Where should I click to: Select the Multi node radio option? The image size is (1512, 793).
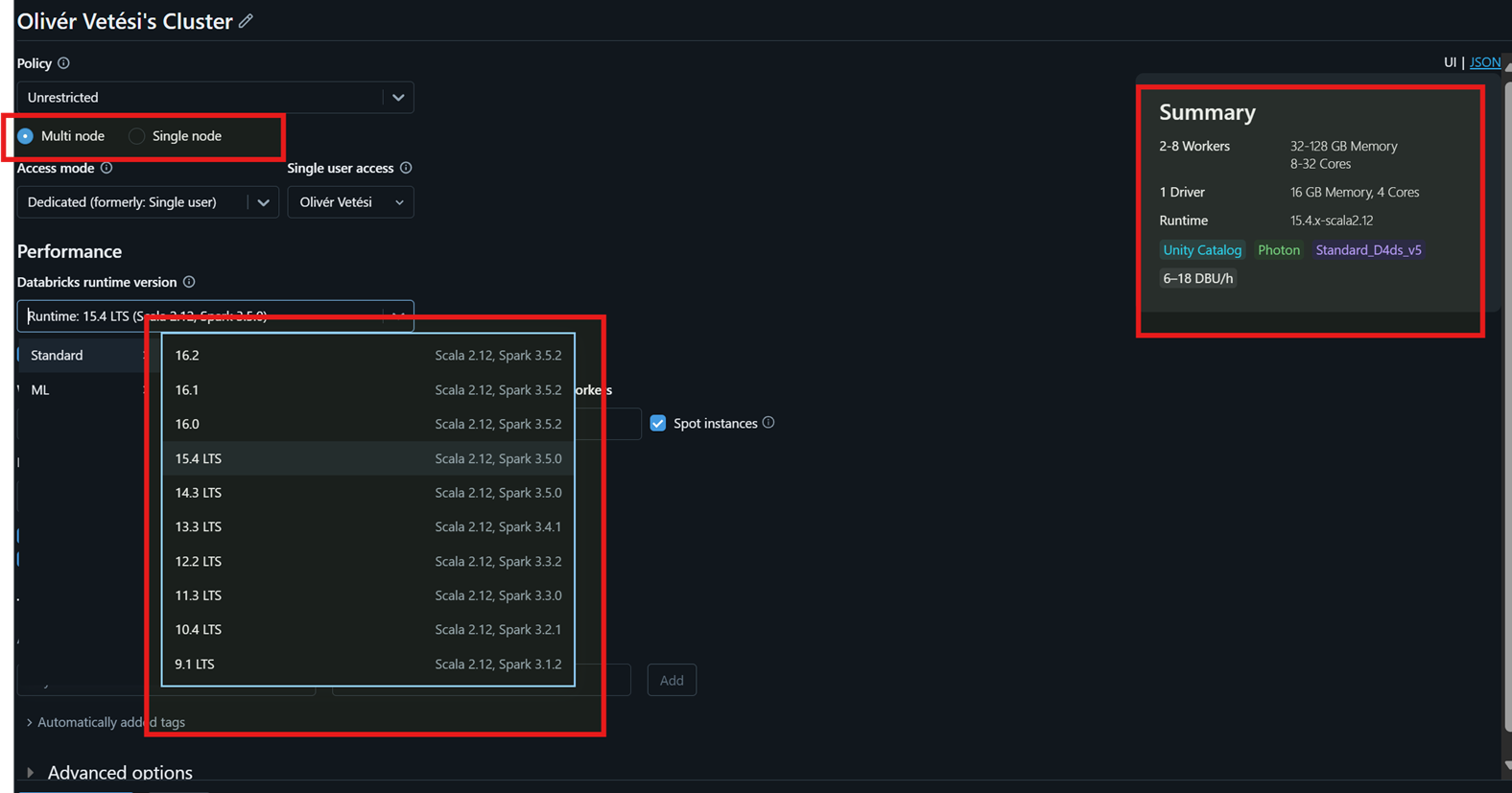26,136
